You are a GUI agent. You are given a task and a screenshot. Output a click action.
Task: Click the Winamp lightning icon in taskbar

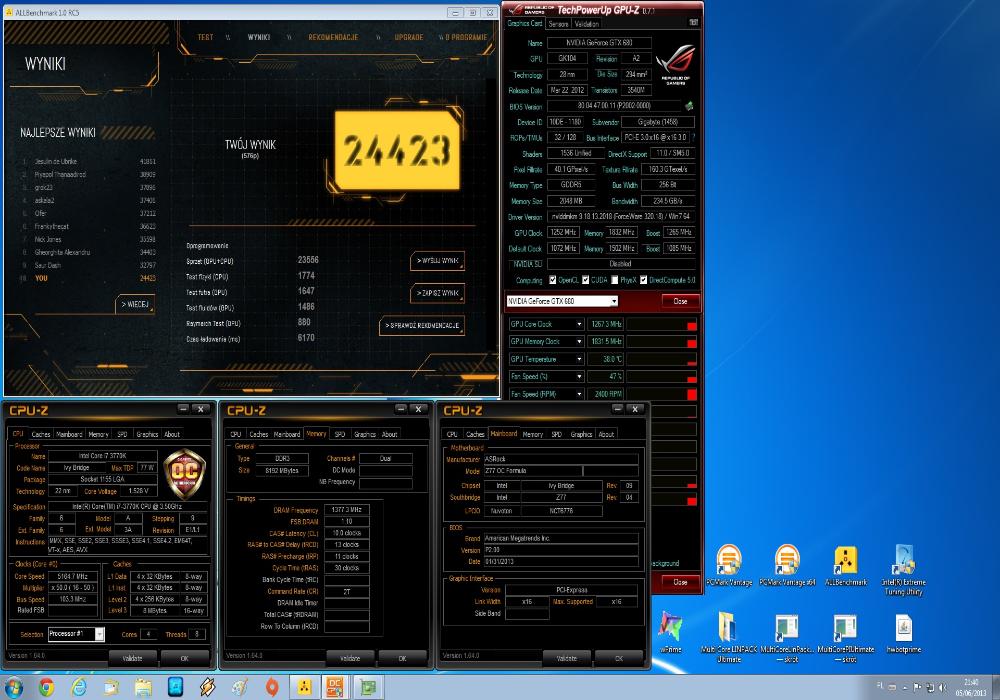pyautogui.click(x=208, y=687)
